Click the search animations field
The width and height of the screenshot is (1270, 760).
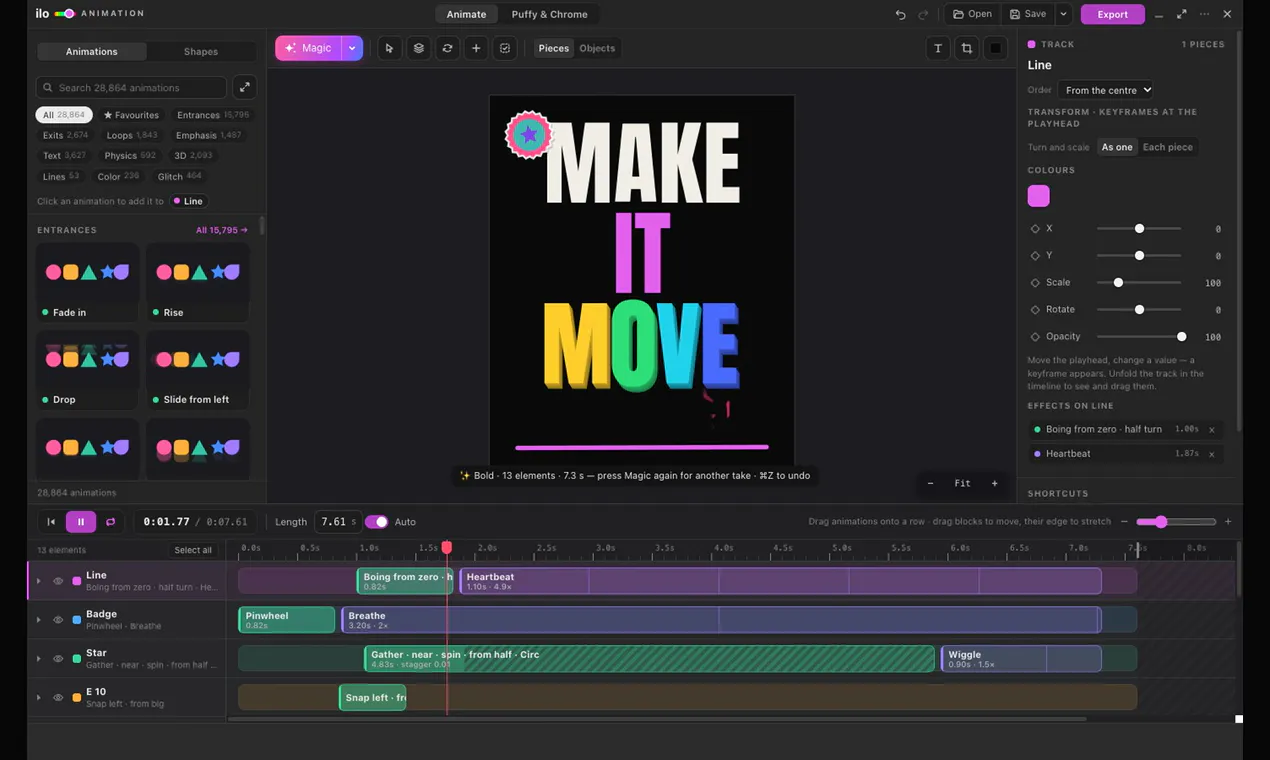point(131,87)
